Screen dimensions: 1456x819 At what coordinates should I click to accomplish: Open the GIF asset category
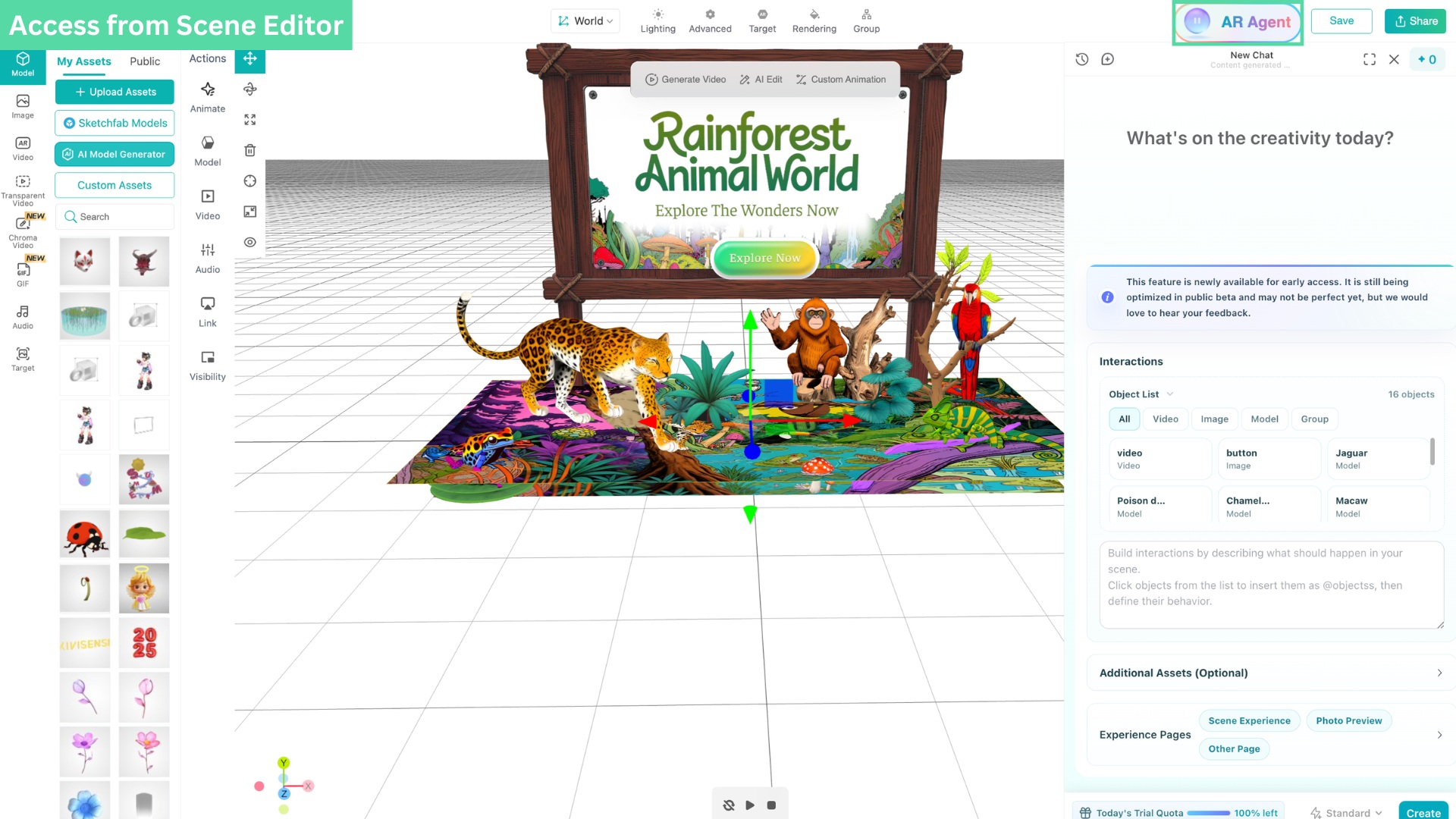pos(23,275)
